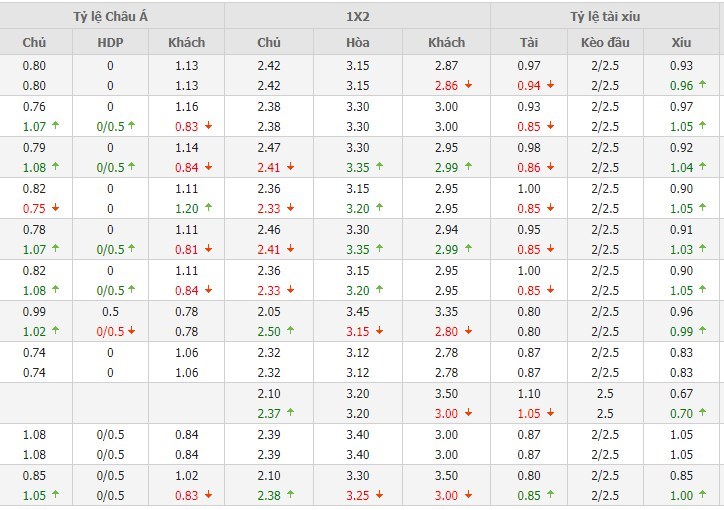Select the 1X2 header tab
This screenshot has height=510, width=724.
click(357, 15)
